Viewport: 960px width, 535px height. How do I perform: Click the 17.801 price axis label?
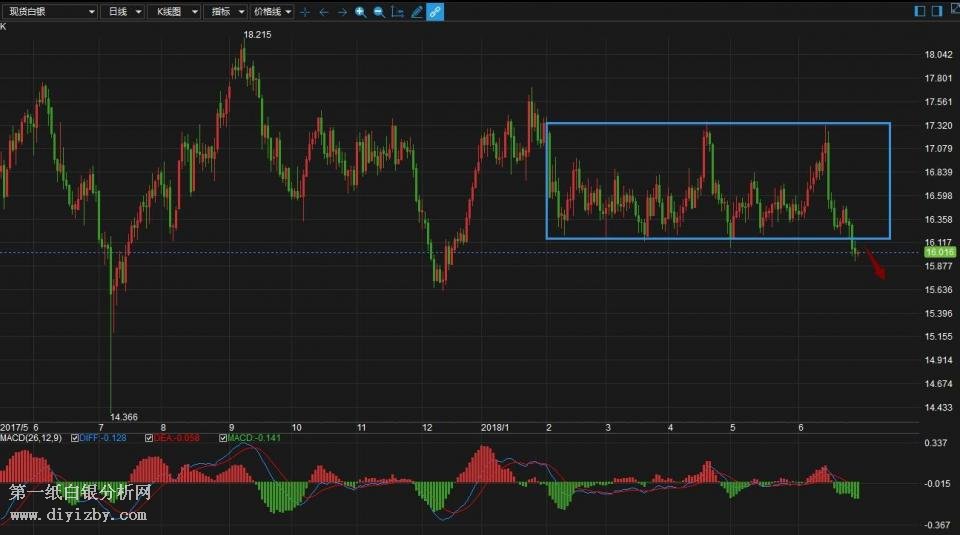pos(938,78)
